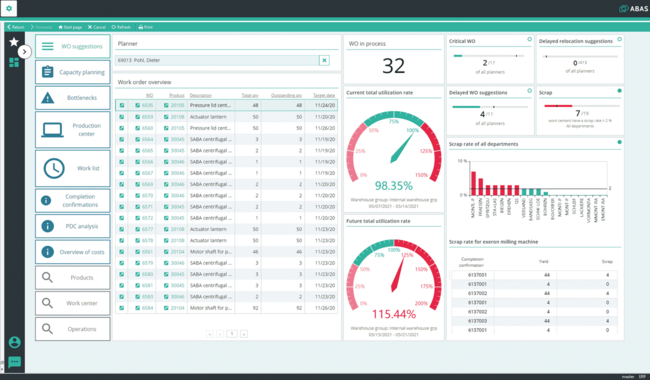The height and width of the screenshot is (380, 650).
Task: Click the page number field showing 1
Action: (232, 334)
